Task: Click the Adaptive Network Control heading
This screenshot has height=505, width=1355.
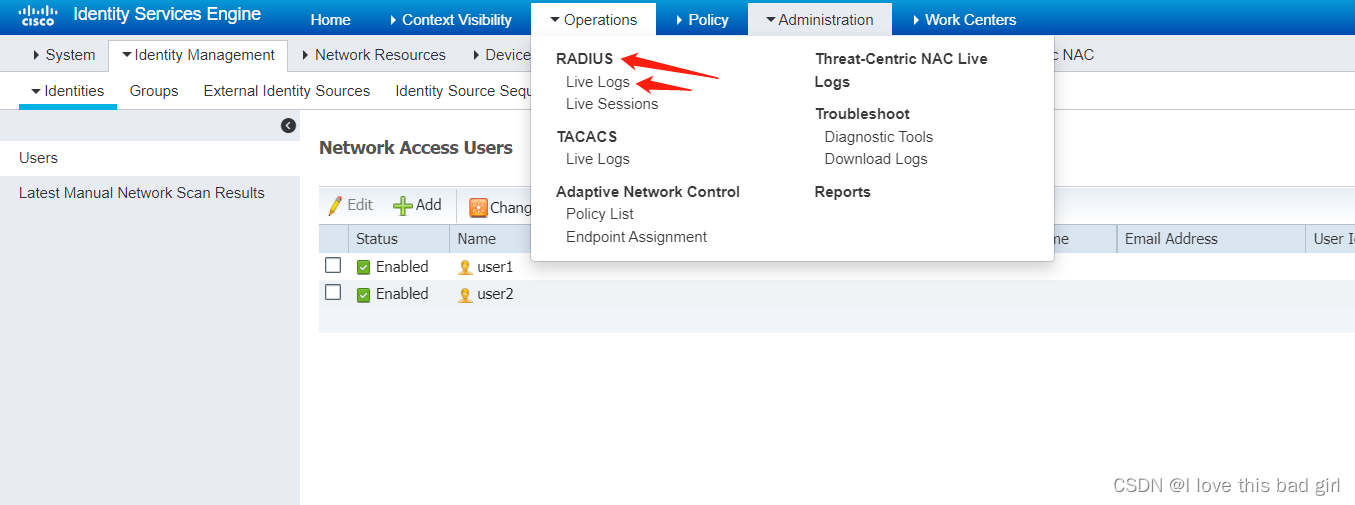Action: (x=648, y=192)
